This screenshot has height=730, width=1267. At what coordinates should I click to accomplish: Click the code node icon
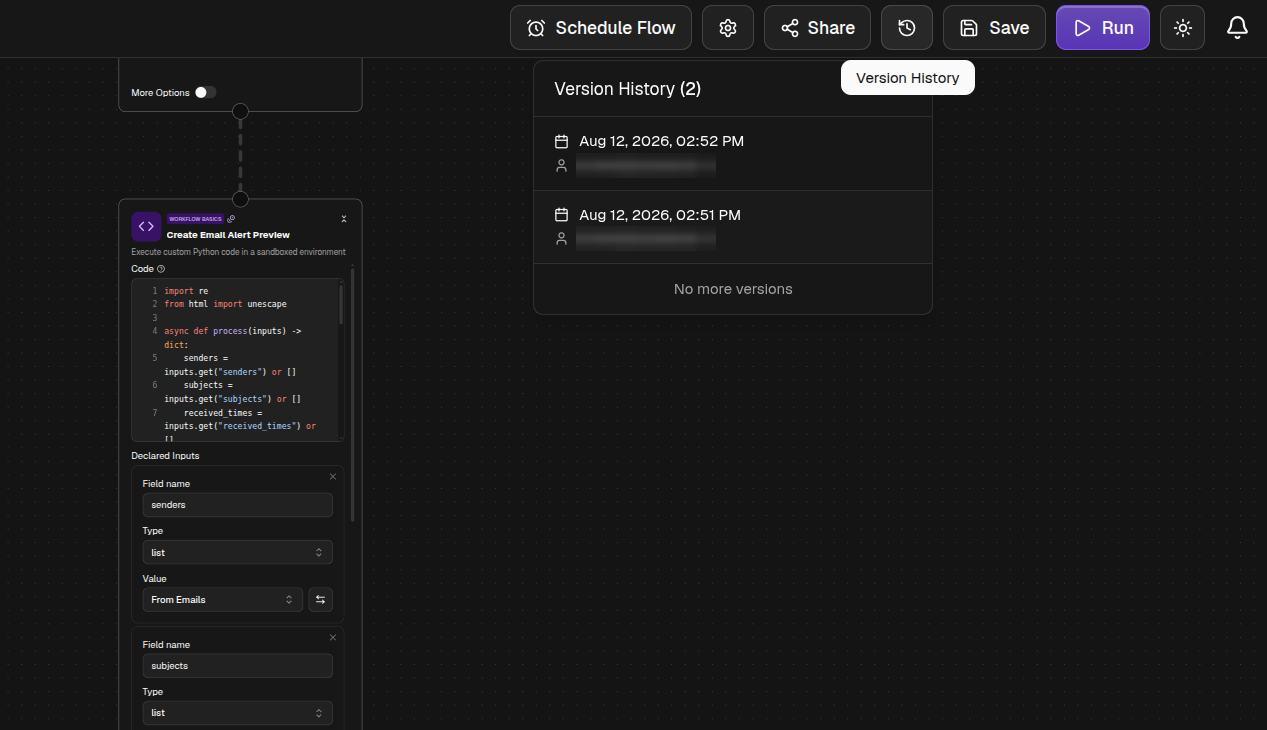pos(146,226)
